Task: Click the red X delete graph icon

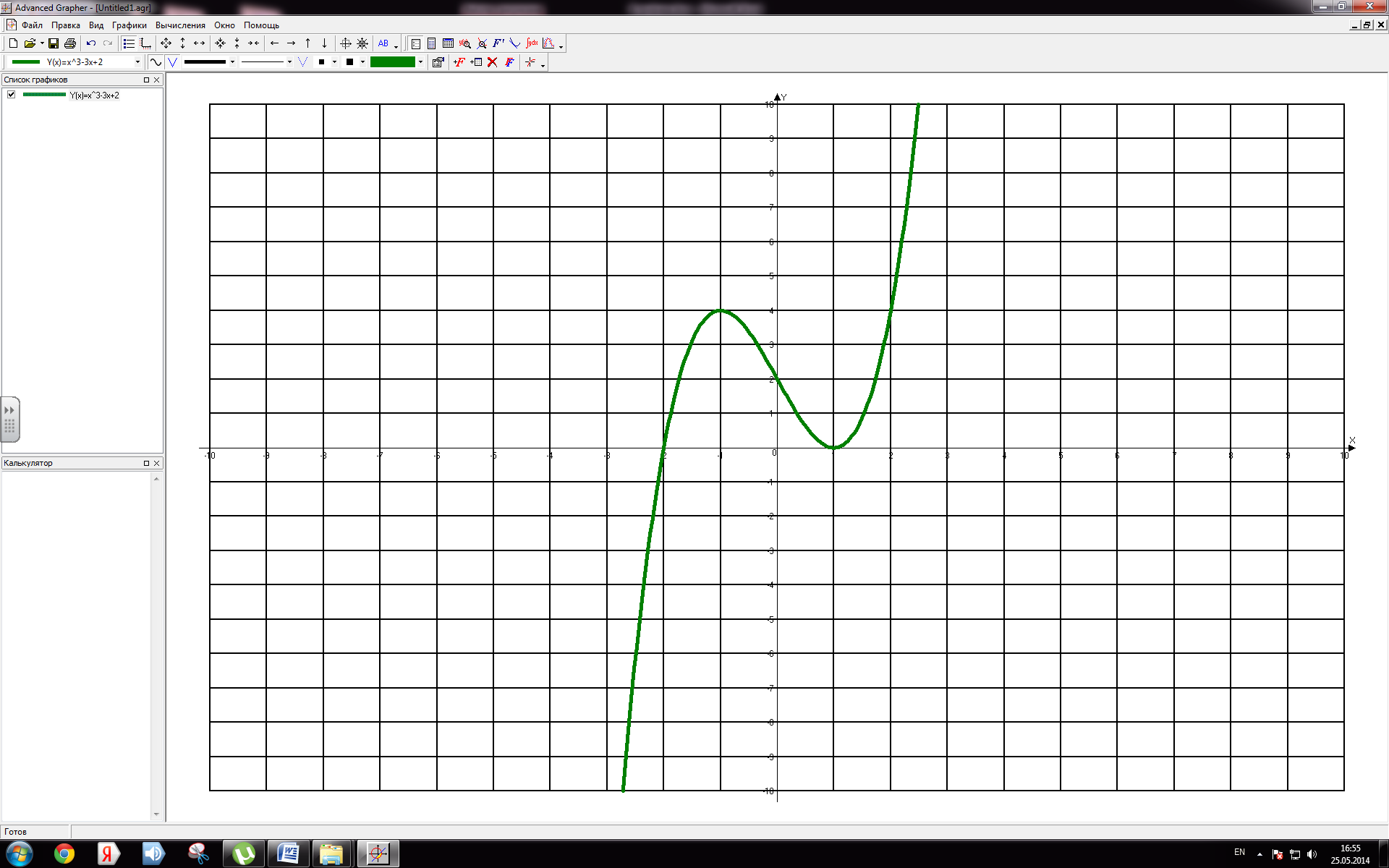Action: (493, 62)
